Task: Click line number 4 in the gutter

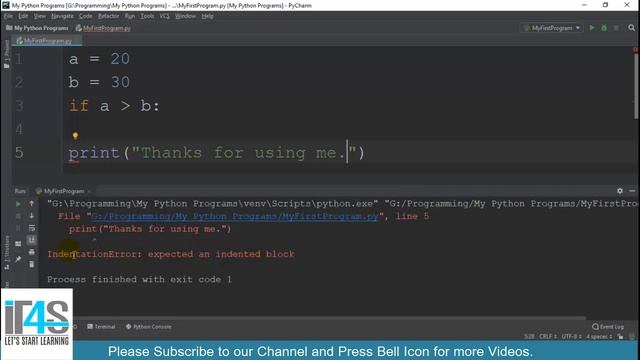Action: click(19, 130)
